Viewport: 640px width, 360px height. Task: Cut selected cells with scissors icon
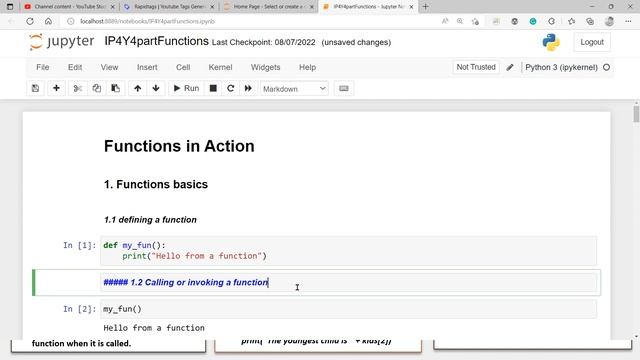78,88
